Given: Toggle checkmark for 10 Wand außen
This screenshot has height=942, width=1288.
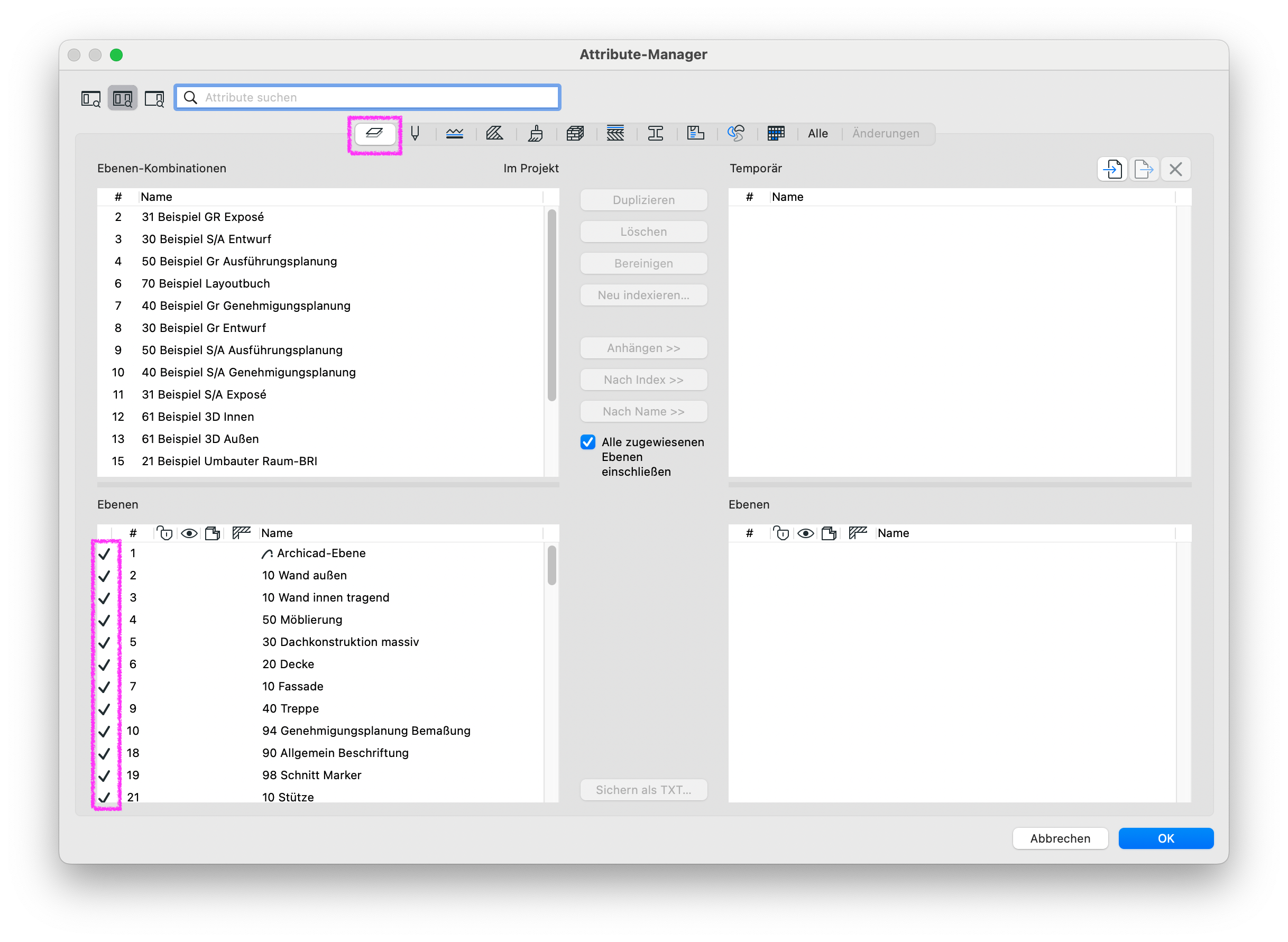Looking at the screenshot, I should (104, 576).
